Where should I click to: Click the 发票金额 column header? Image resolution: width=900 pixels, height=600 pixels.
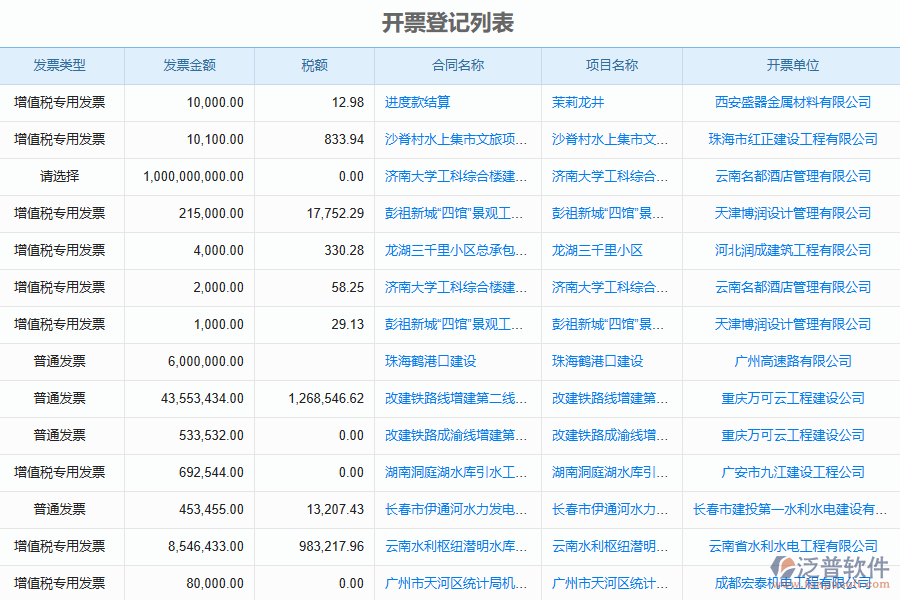click(189, 65)
